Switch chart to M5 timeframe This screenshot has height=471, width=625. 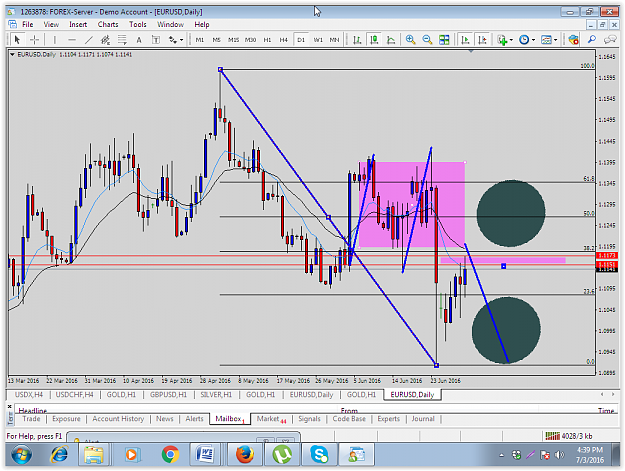point(216,39)
